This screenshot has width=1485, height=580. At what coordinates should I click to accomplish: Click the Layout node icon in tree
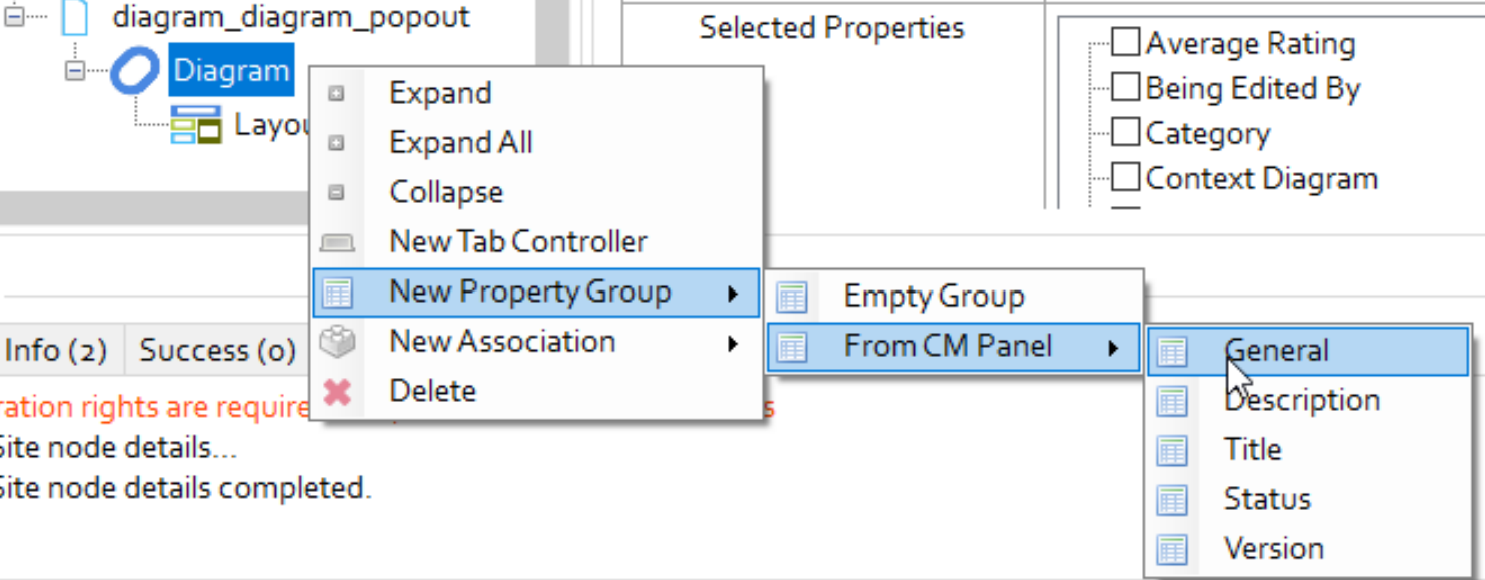click(196, 123)
